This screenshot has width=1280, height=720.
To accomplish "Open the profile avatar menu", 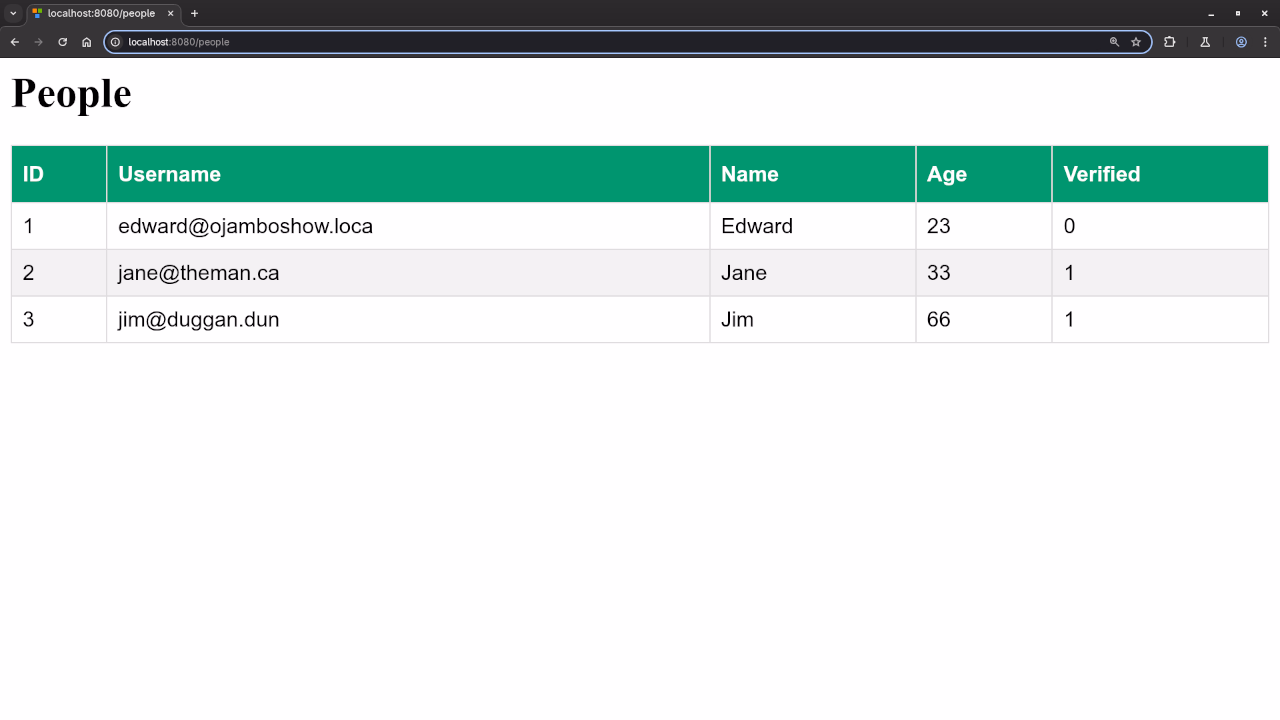I will 1241,42.
